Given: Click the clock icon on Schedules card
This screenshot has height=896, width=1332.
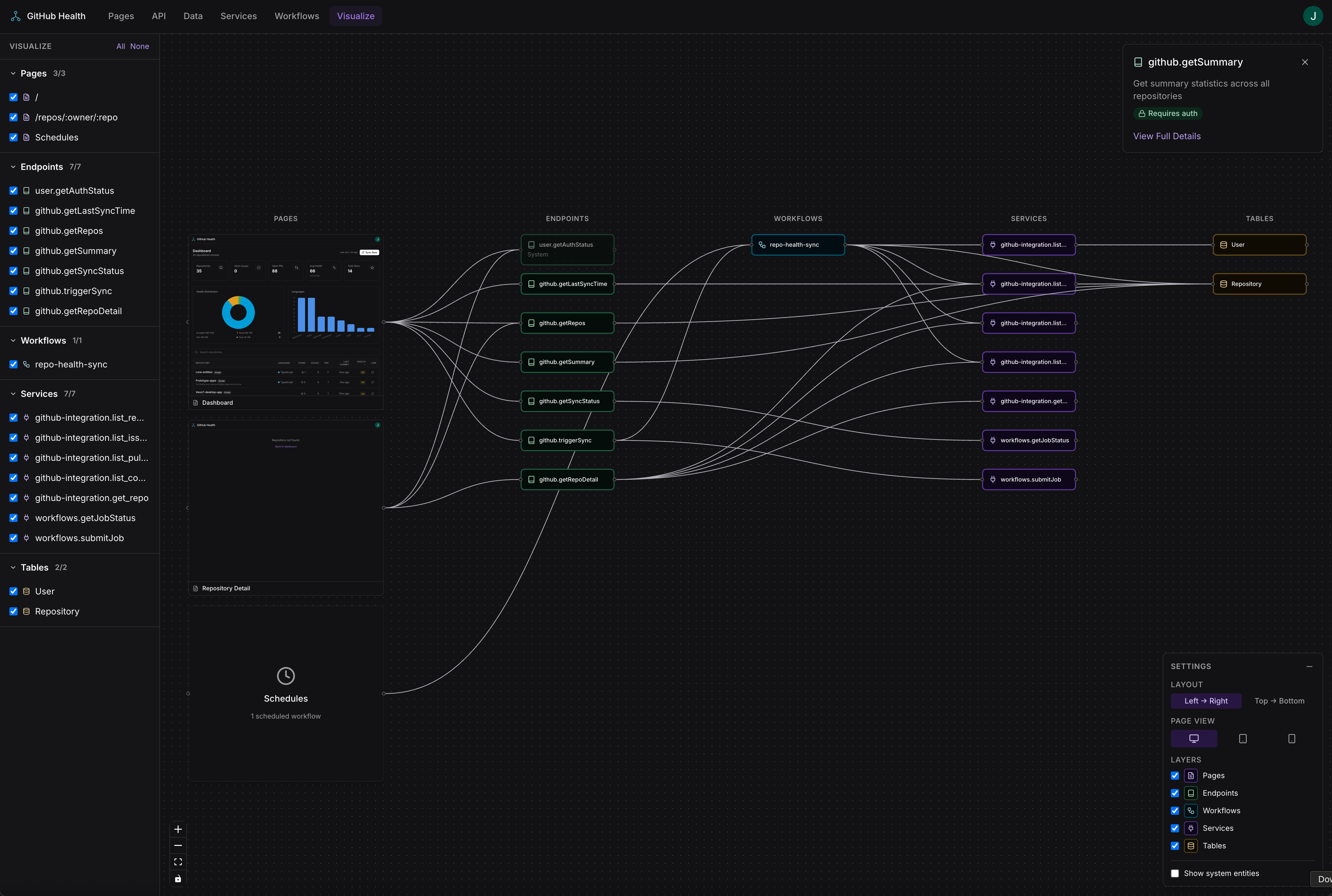Looking at the screenshot, I should [x=286, y=676].
